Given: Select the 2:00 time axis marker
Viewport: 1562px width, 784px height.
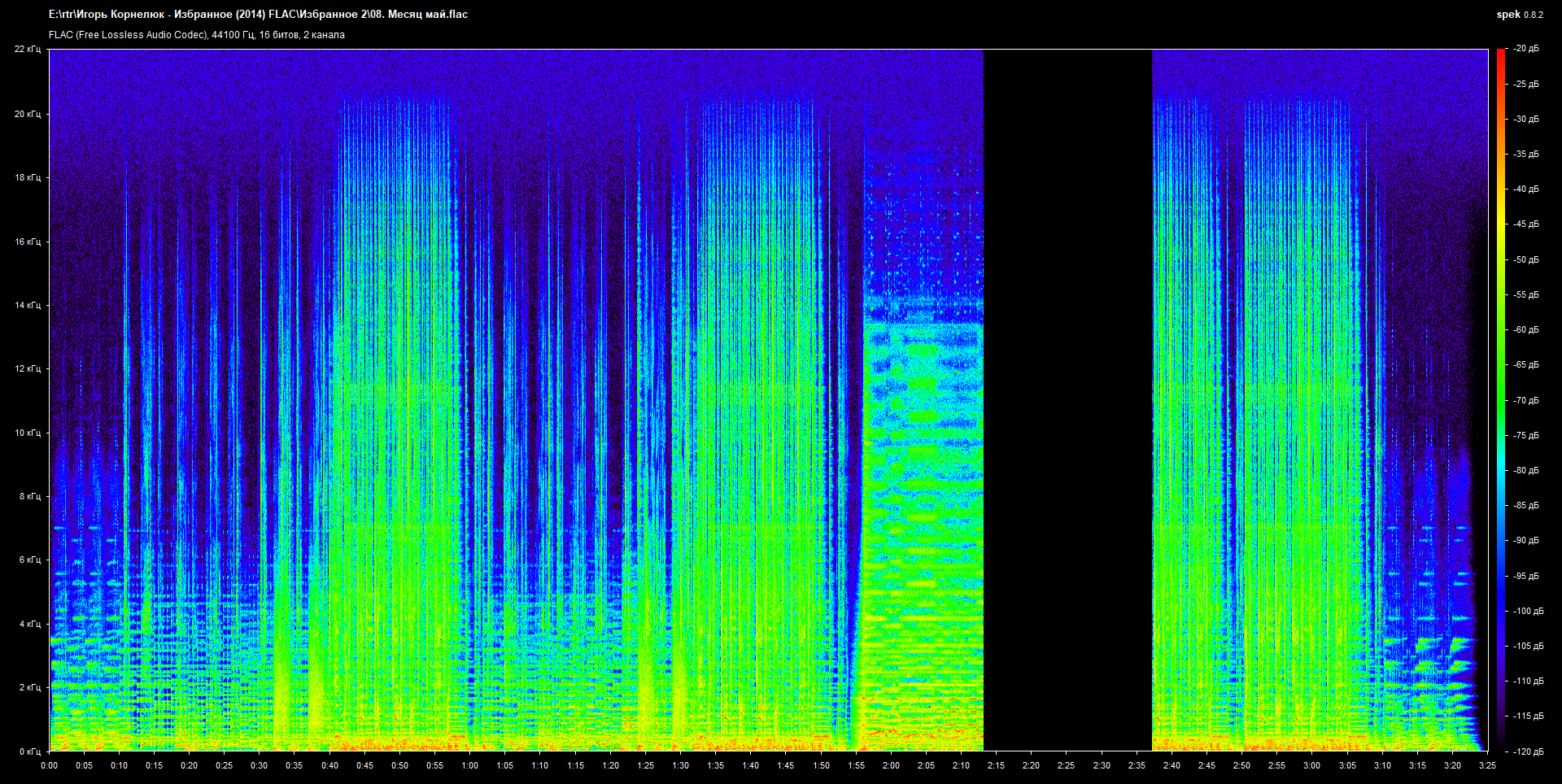Looking at the screenshot, I should click(x=891, y=765).
